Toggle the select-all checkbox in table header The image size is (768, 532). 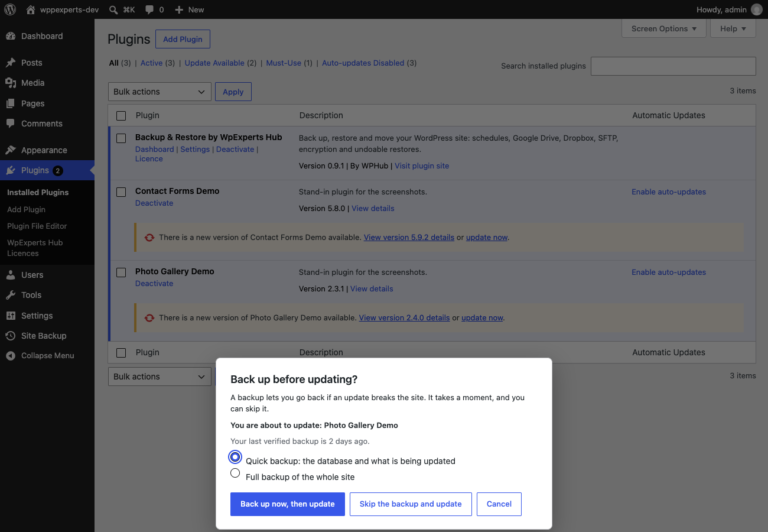click(121, 116)
